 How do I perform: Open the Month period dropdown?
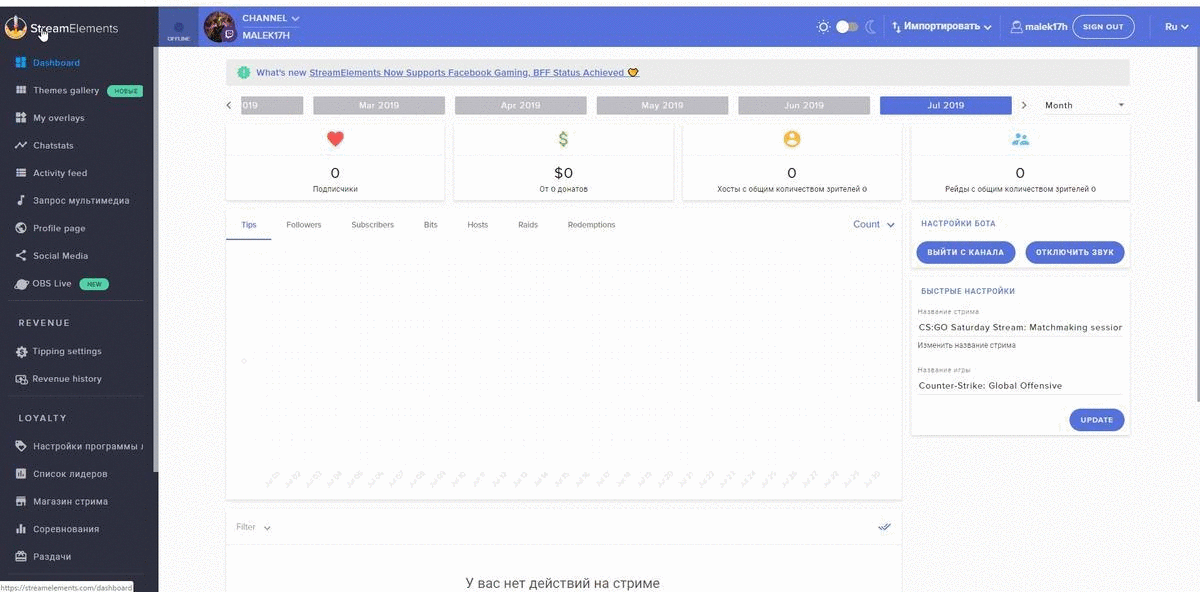point(1085,105)
